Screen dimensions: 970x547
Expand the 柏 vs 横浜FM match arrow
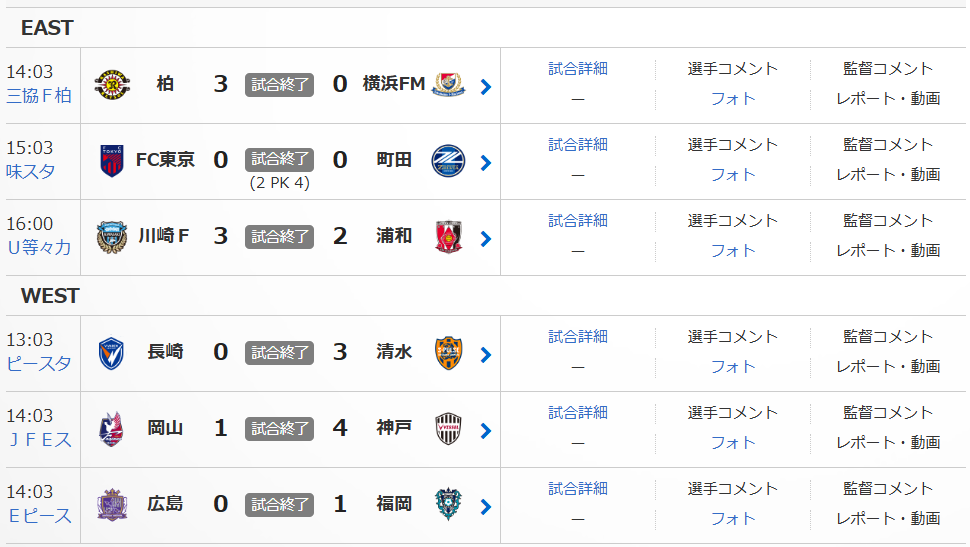click(x=486, y=87)
